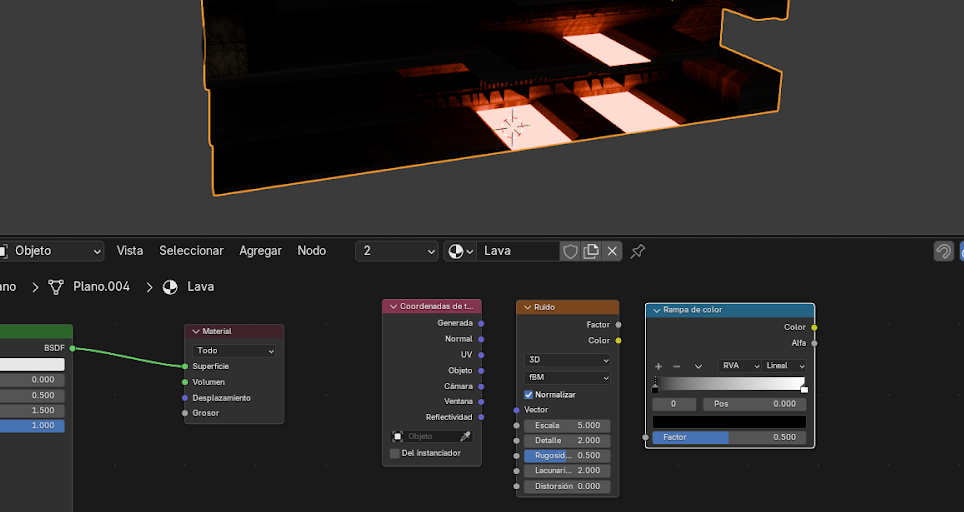Click the eyedropper in texture coordinates node

[x=465, y=437]
